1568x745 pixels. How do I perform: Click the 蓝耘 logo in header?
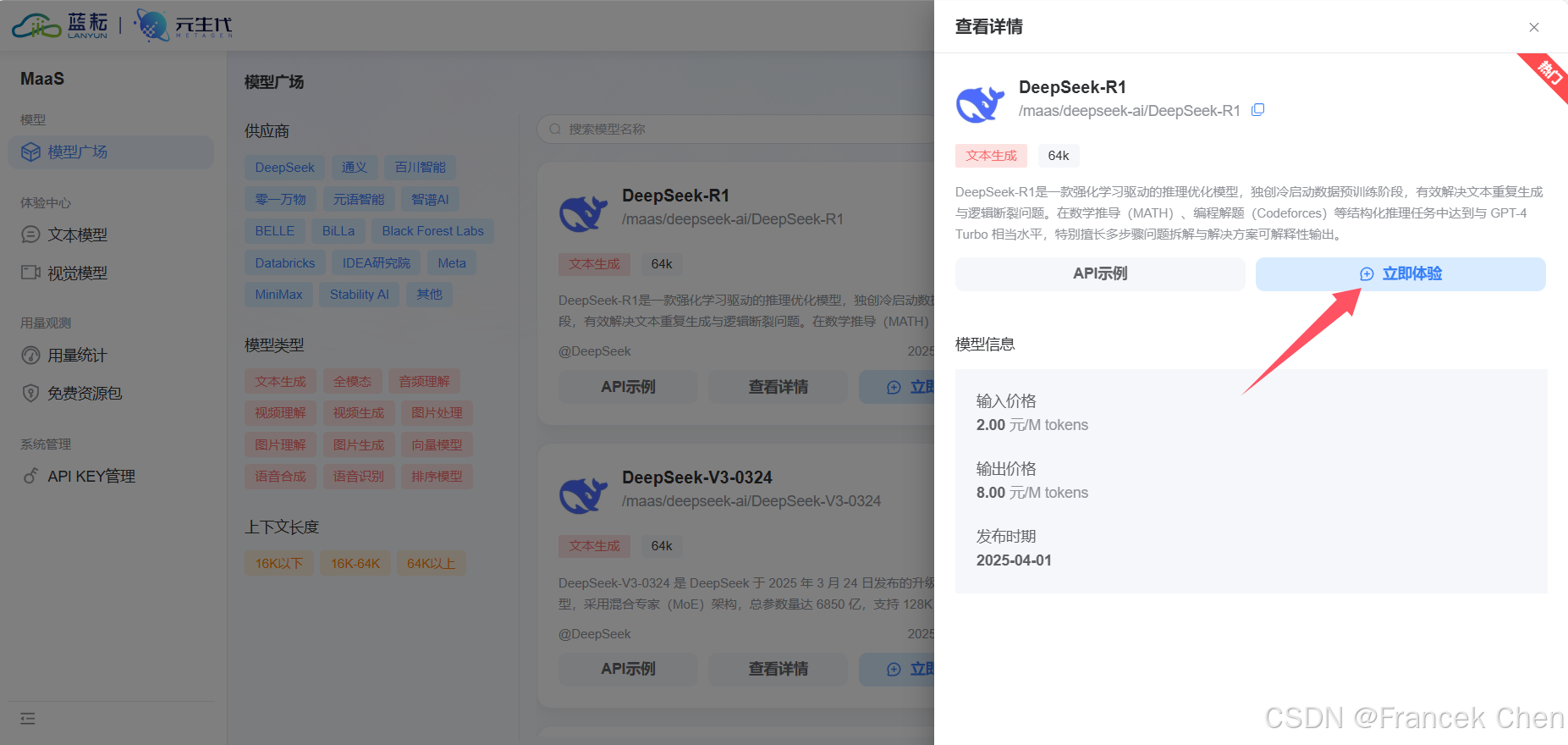[x=60, y=25]
